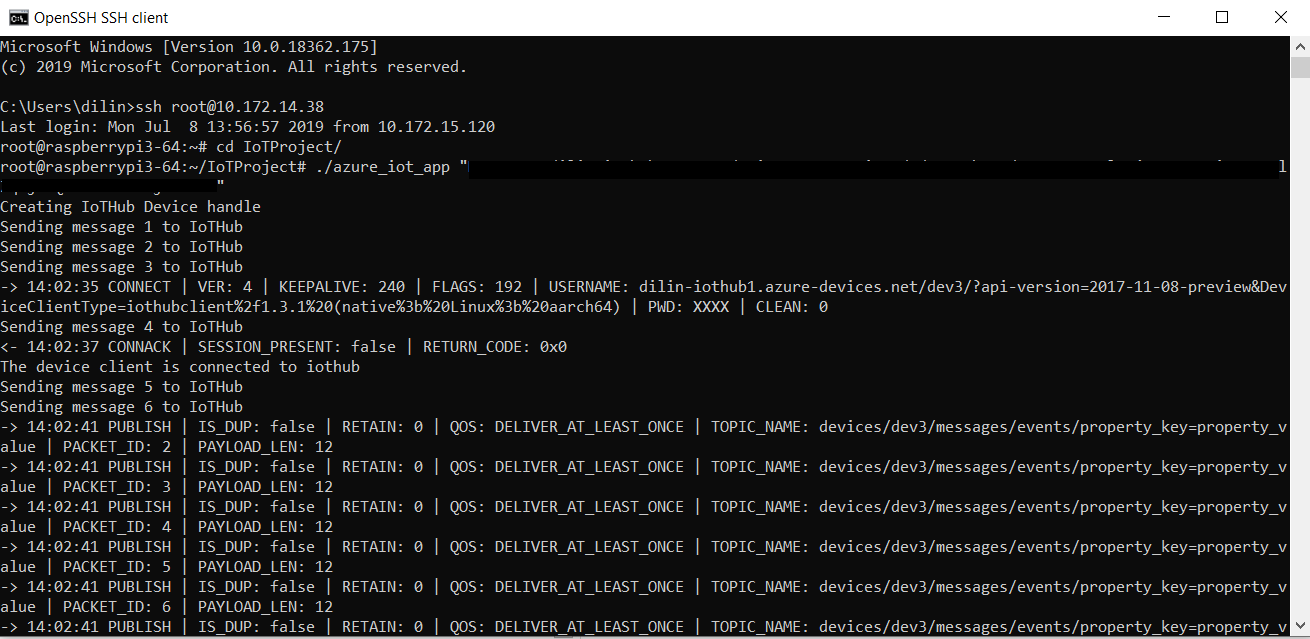
Task: Click the OpenSSH console icon in title bar
Action: pos(17,17)
